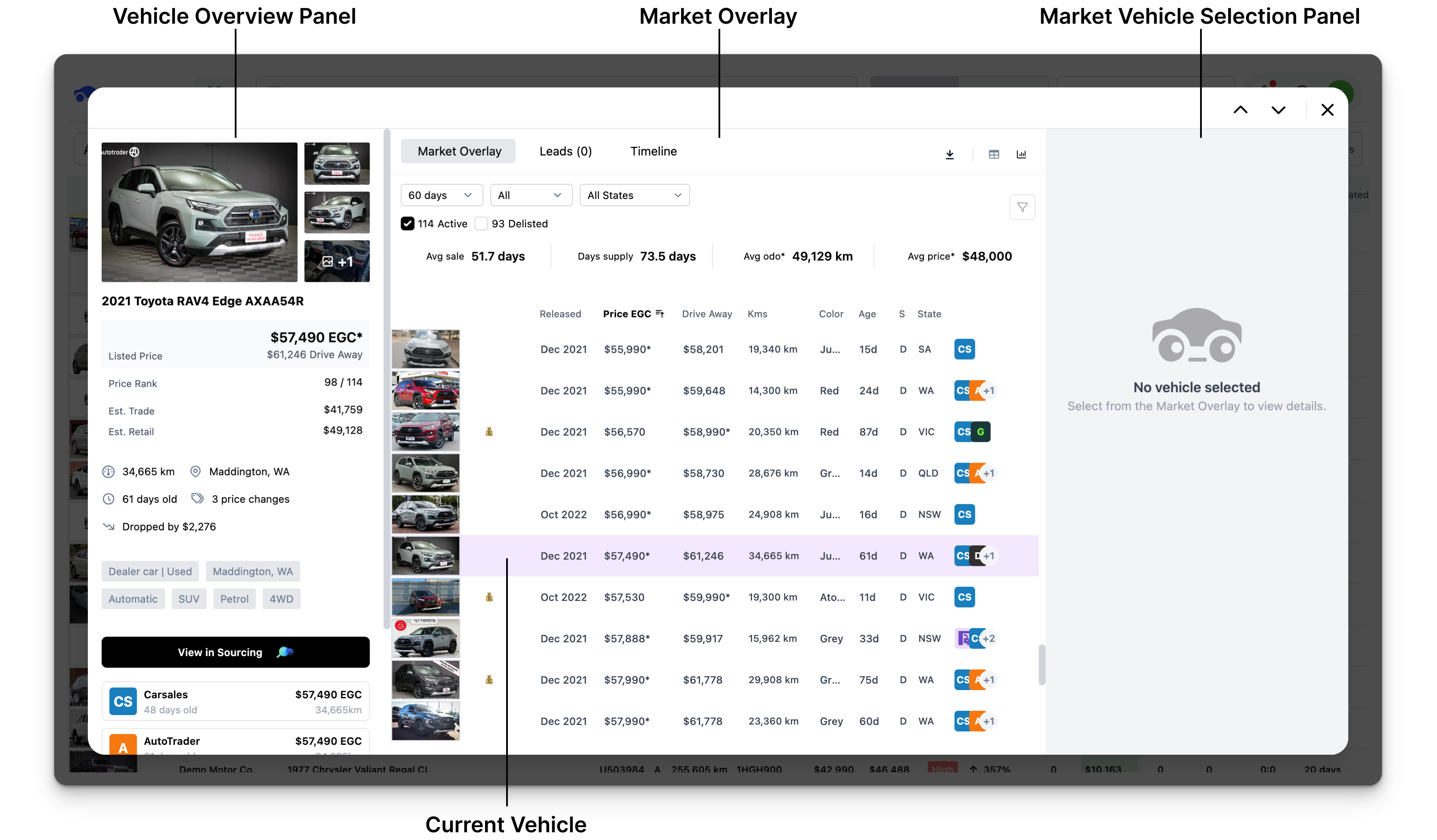The height and width of the screenshot is (840, 1437).
Task: Open the All States dropdown
Action: (634, 195)
